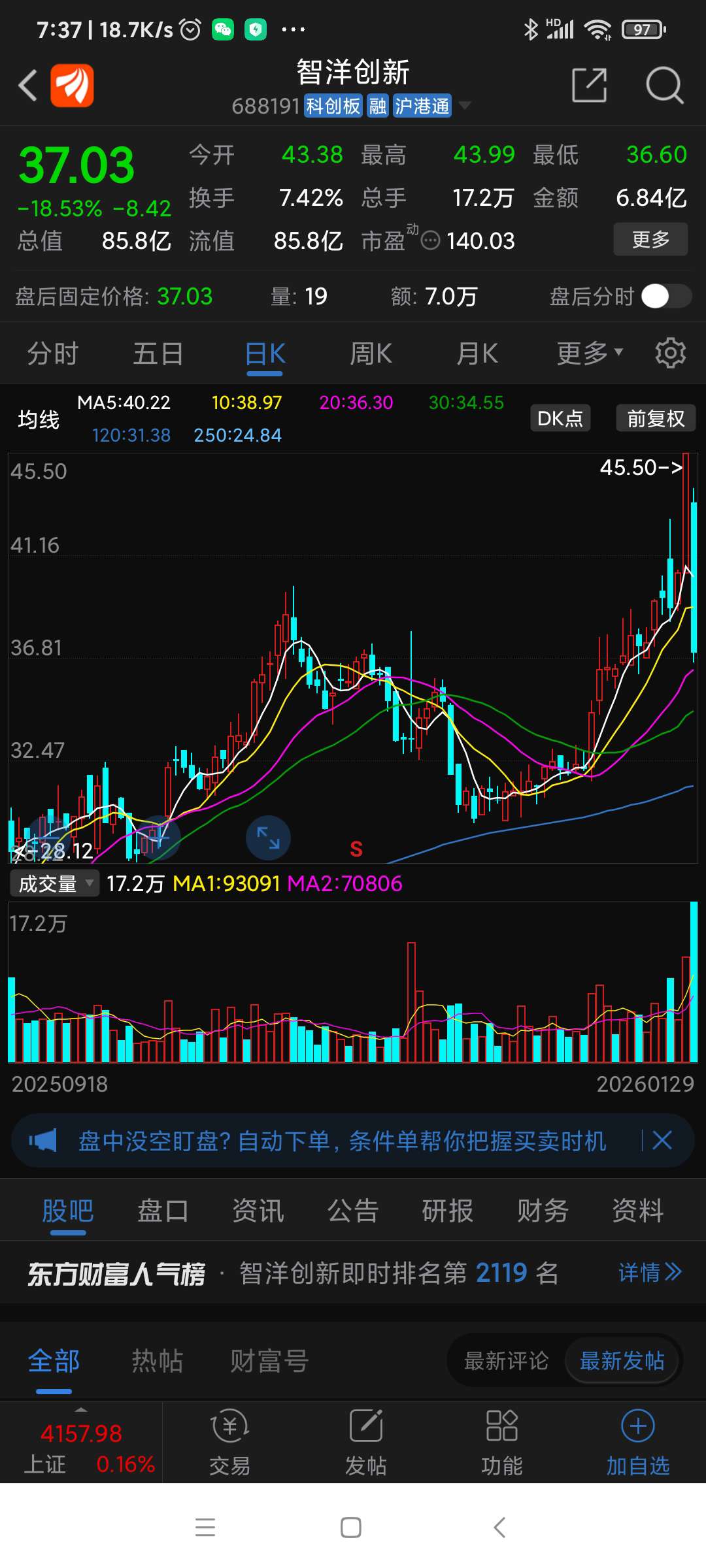Image resolution: width=706 pixels, height=1568 pixels.
Task: Select the 财富号 tab
Action: [269, 1361]
